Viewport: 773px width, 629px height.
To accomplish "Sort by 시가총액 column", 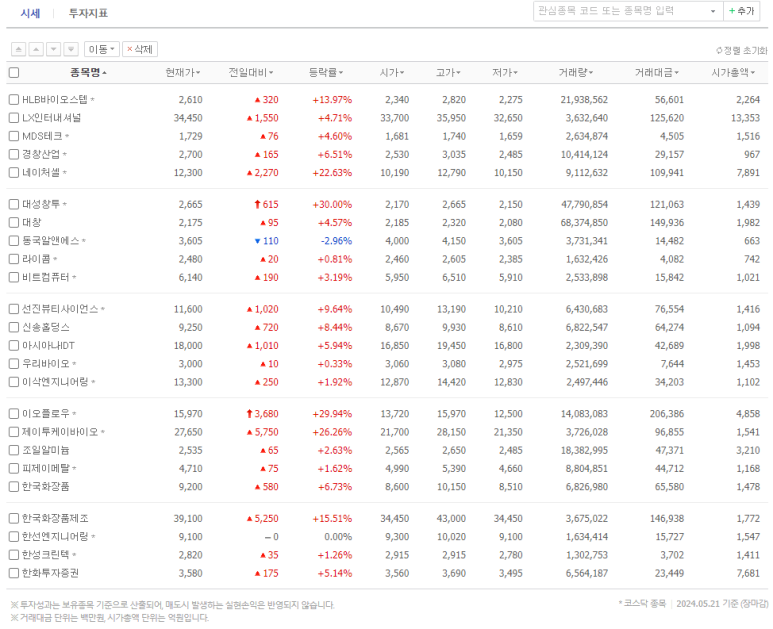I will tap(733, 73).
